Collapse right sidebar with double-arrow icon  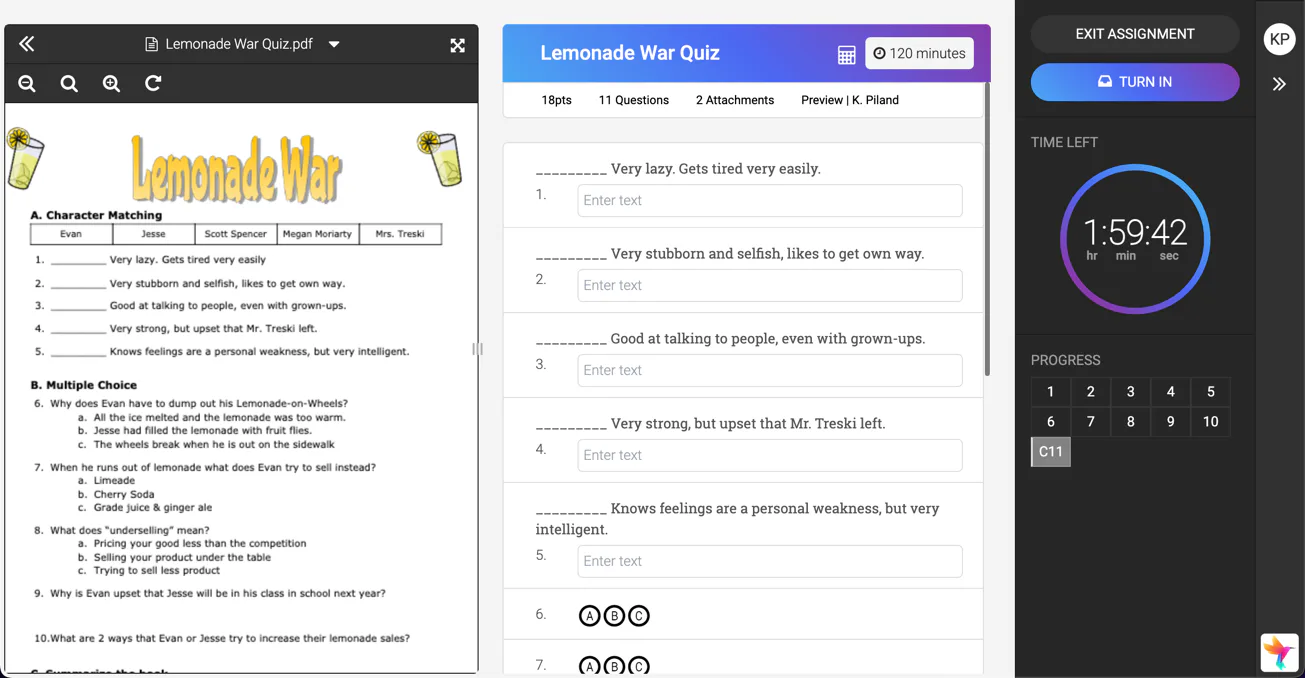(x=1279, y=84)
